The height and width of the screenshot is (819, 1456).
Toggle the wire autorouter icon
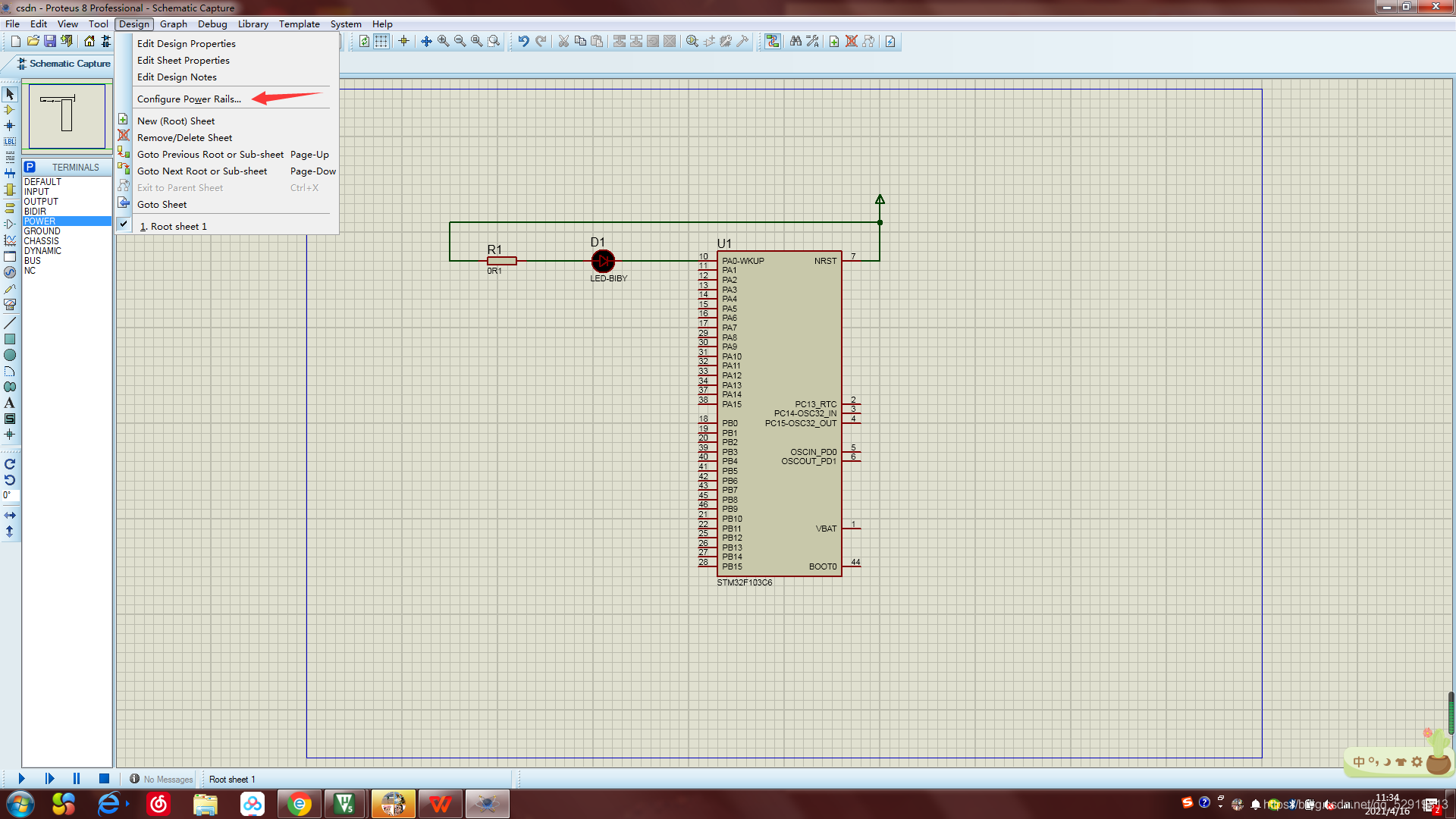772,42
